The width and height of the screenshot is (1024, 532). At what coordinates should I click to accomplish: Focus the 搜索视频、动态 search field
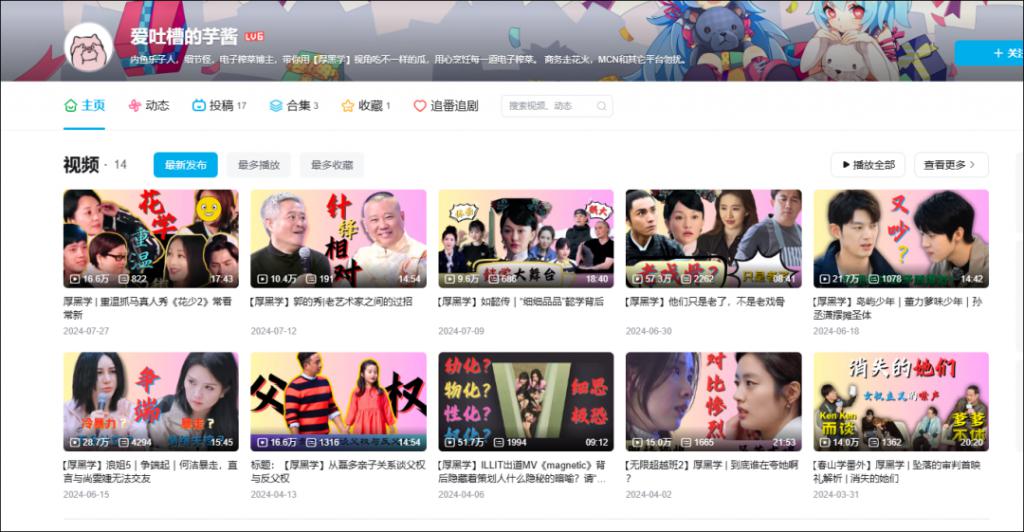(x=556, y=106)
